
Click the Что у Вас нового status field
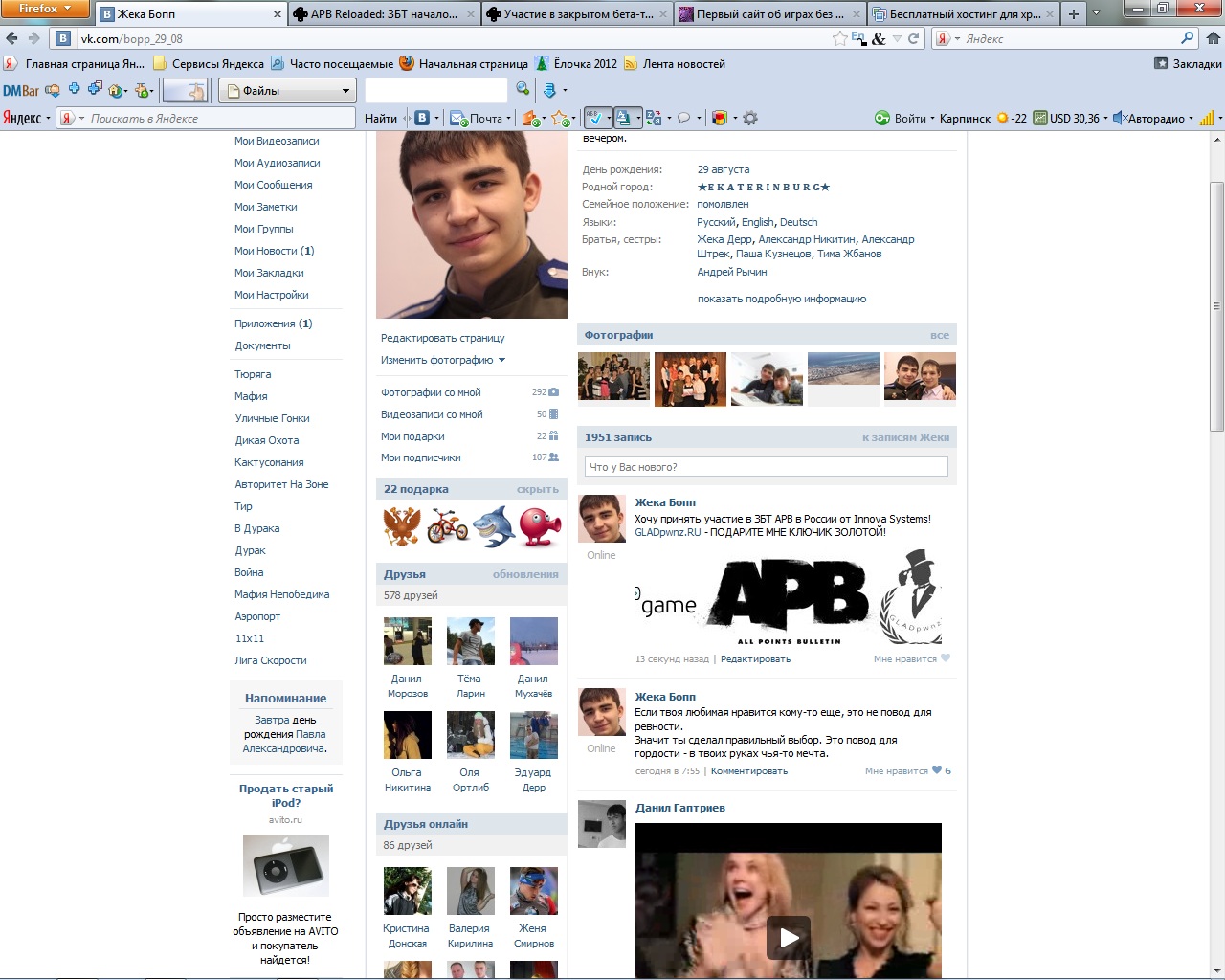click(766, 467)
